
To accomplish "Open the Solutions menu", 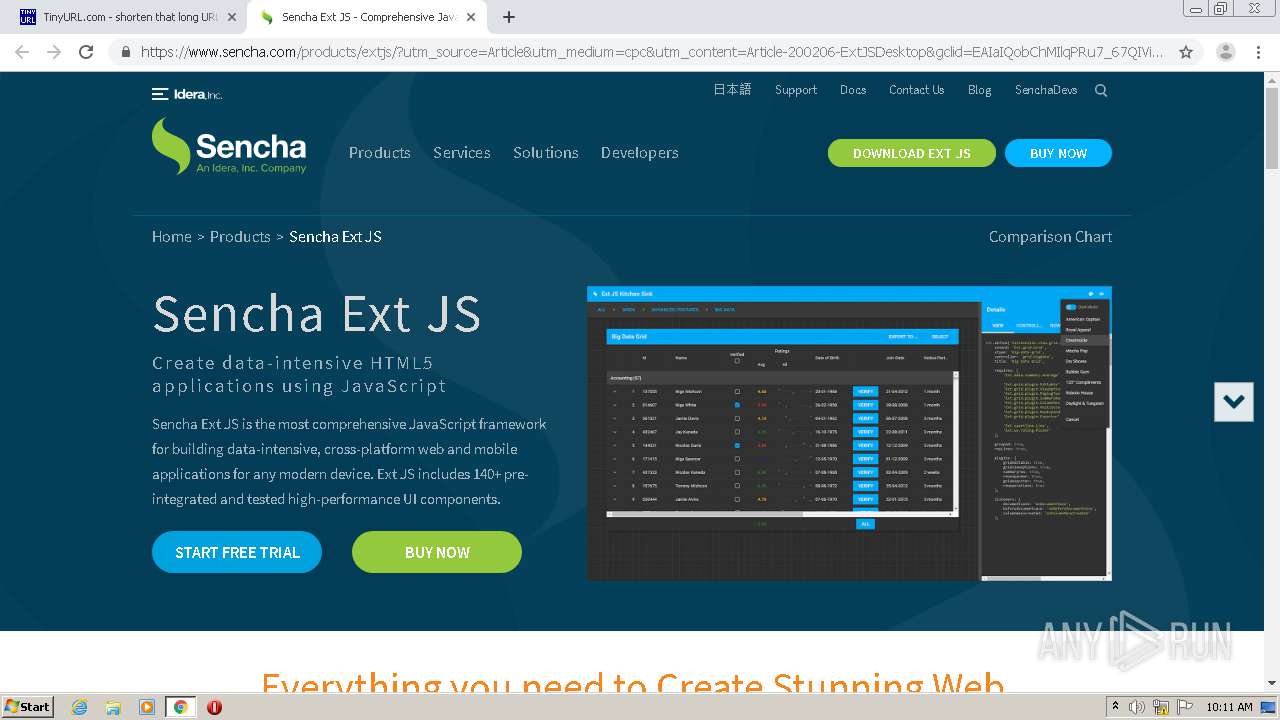I will pos(545,153).
